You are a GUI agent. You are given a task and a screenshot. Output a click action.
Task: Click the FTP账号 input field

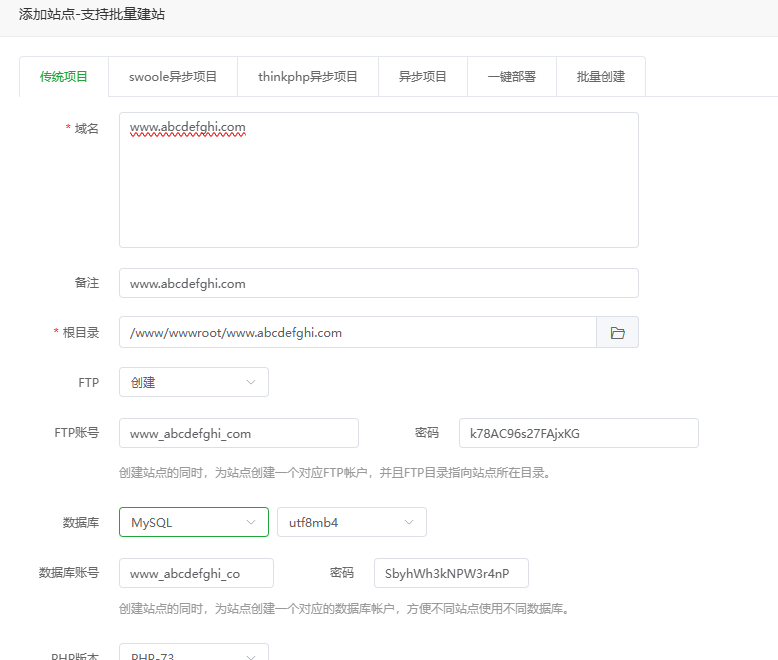(239, 433)
